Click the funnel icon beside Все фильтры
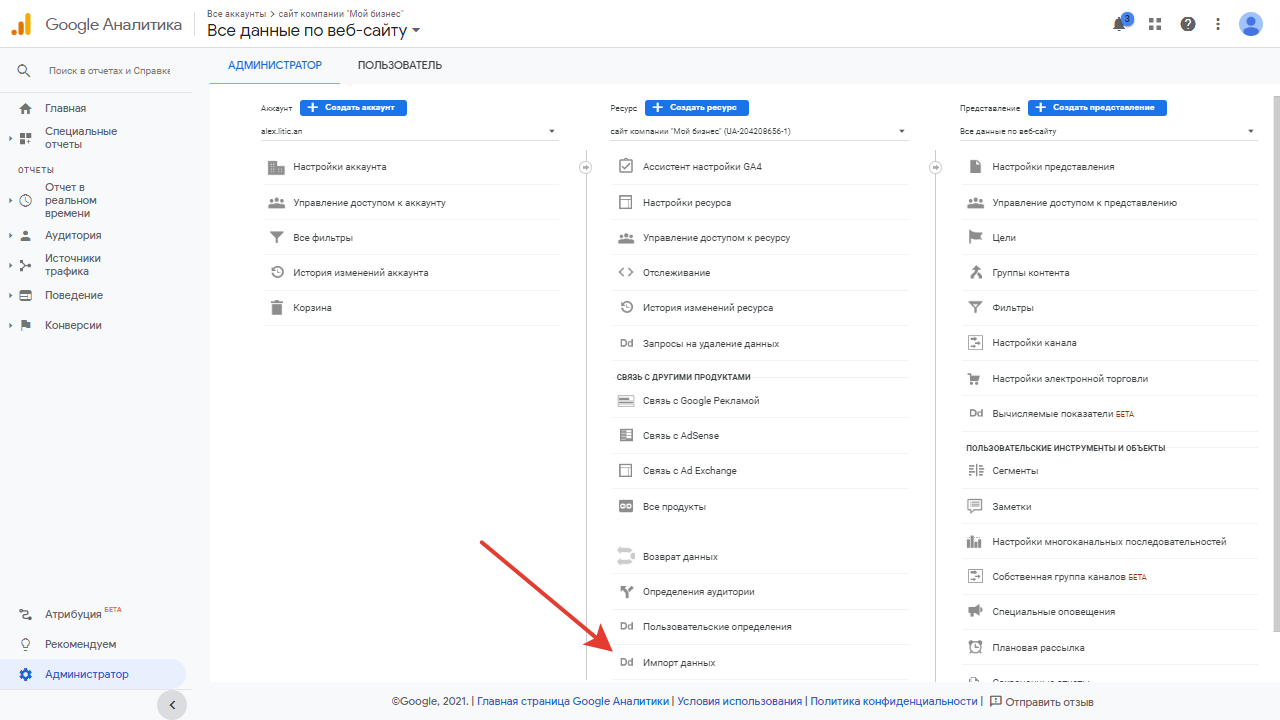 (276, 238)
